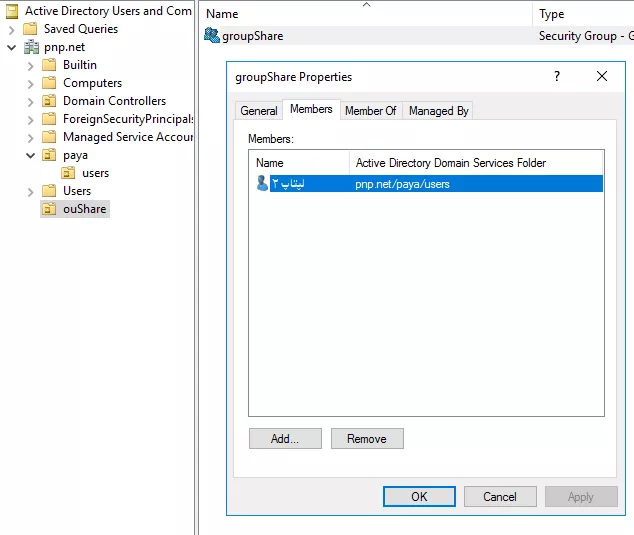Select the Builtin tree label
Viewport: 634px width, 535px height.
pos(80,65)
